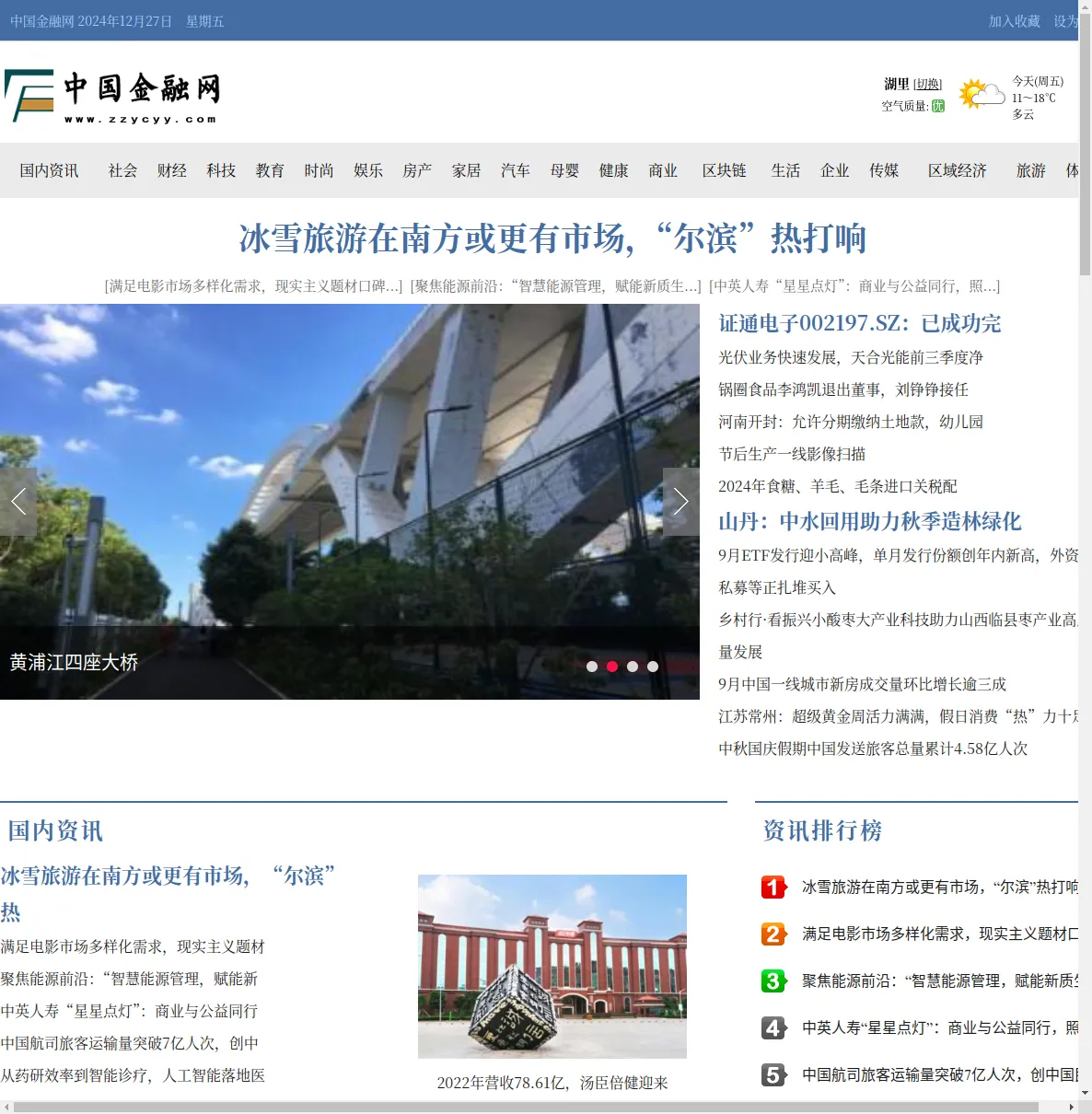
Task: Open the 科技 nav menu item
Action: [x=221, y=170]
